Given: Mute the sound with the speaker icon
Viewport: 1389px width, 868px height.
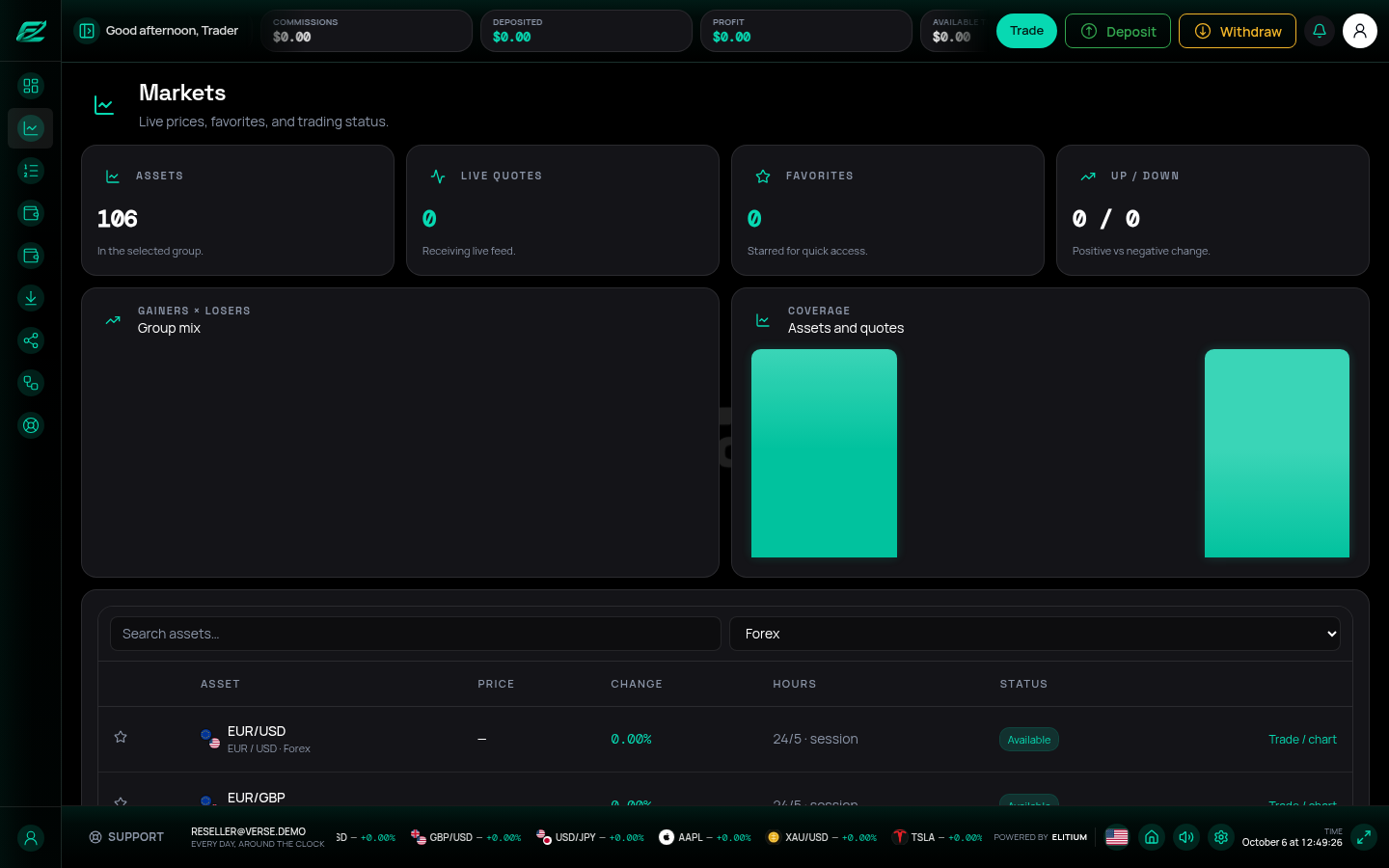Looking at the screenshot, I should [1186, 837].
